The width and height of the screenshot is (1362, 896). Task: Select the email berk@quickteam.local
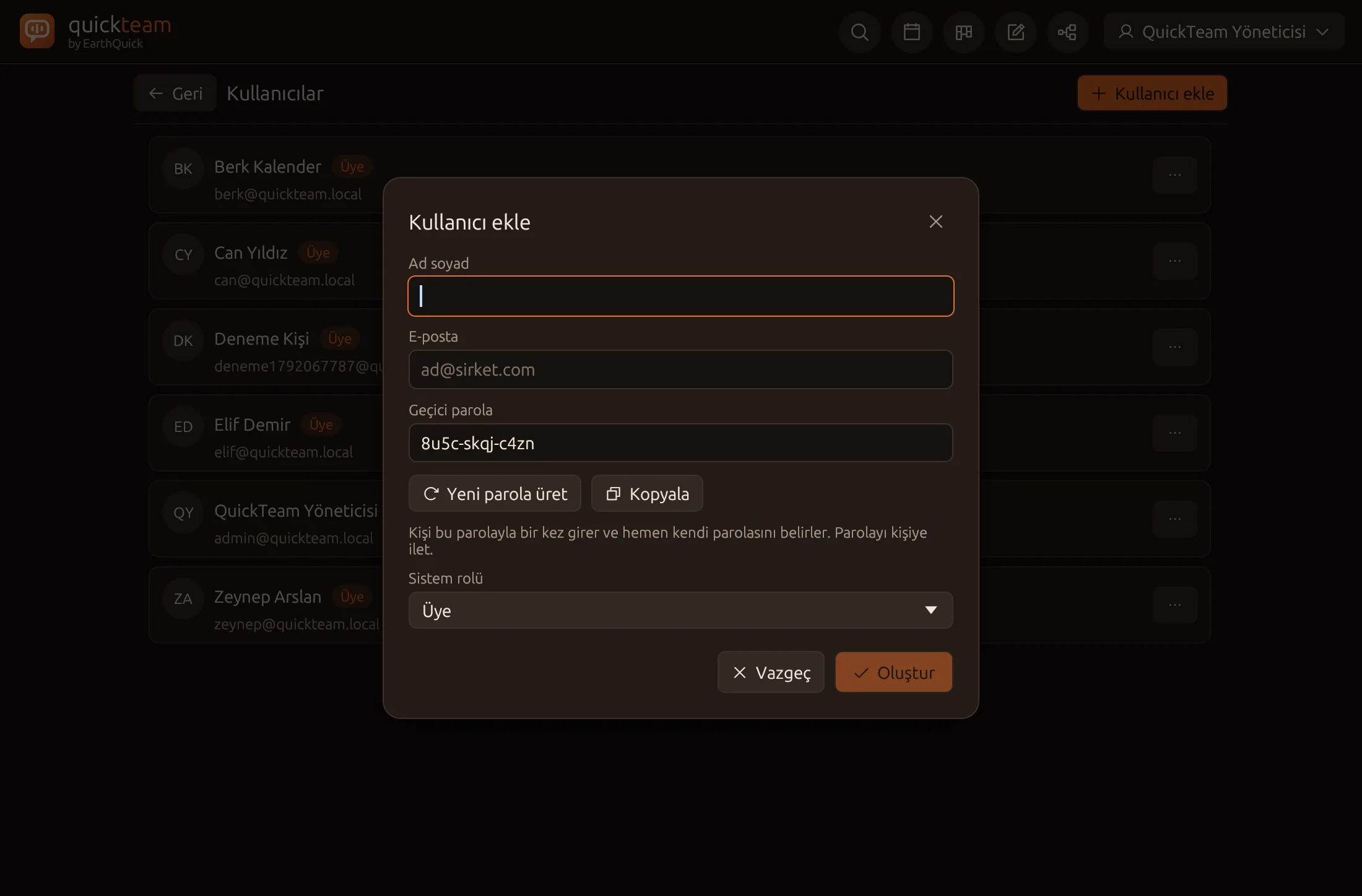(288, 194)
